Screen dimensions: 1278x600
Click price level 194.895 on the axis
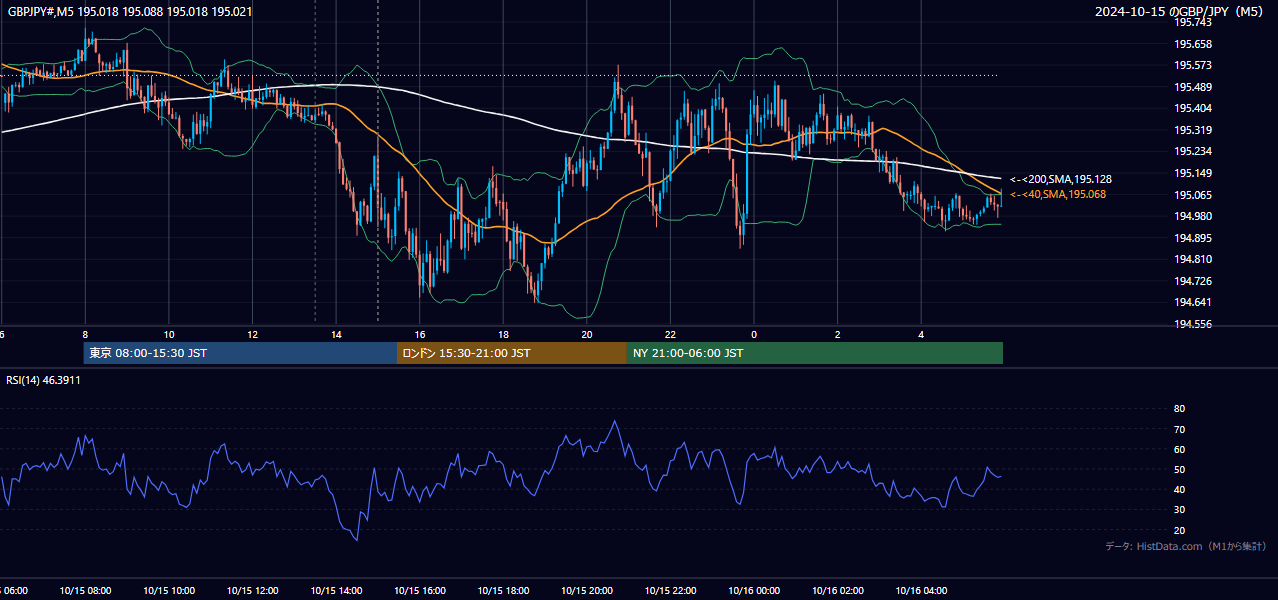[x=1194, y=238]
